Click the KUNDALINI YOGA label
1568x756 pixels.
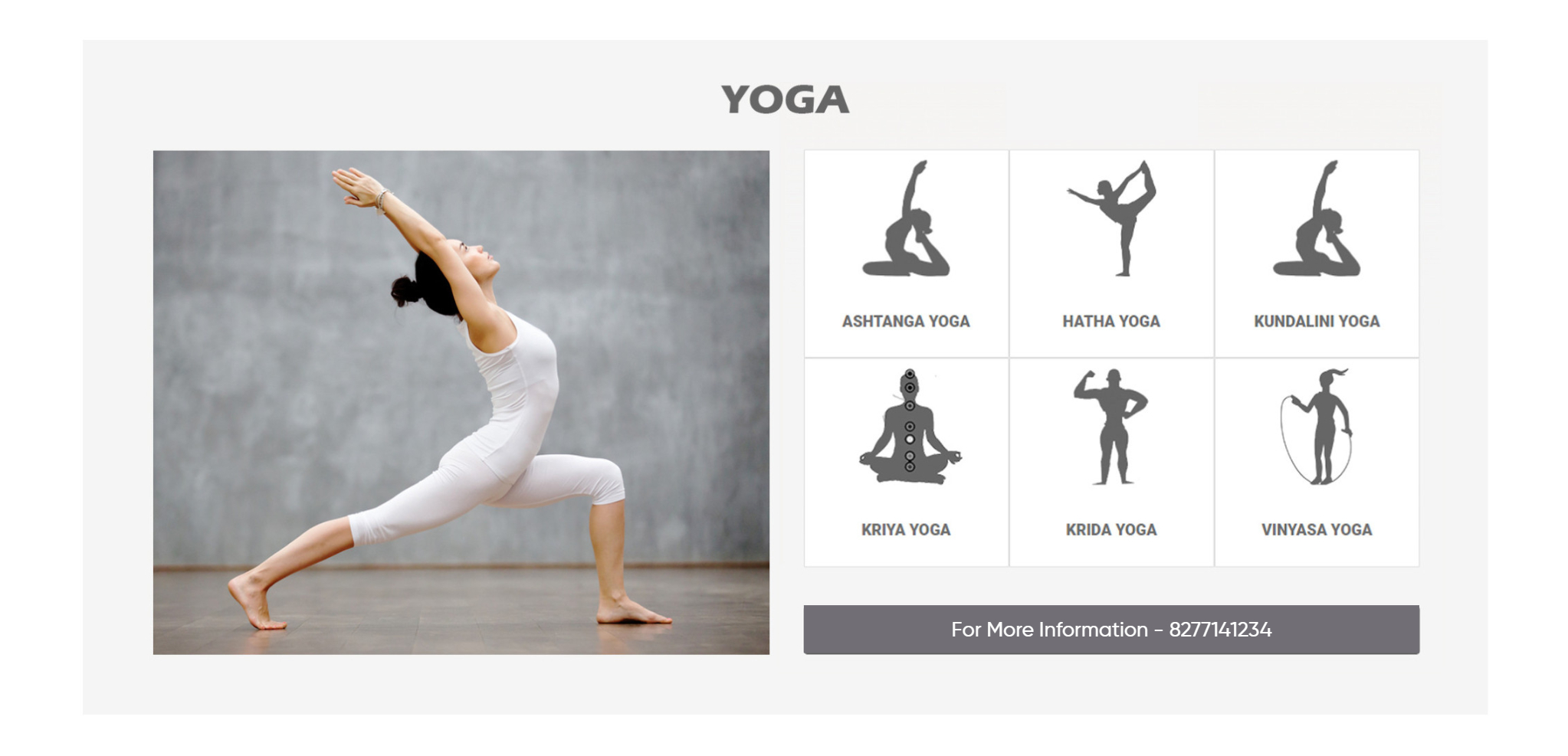tap(1317, 322)
